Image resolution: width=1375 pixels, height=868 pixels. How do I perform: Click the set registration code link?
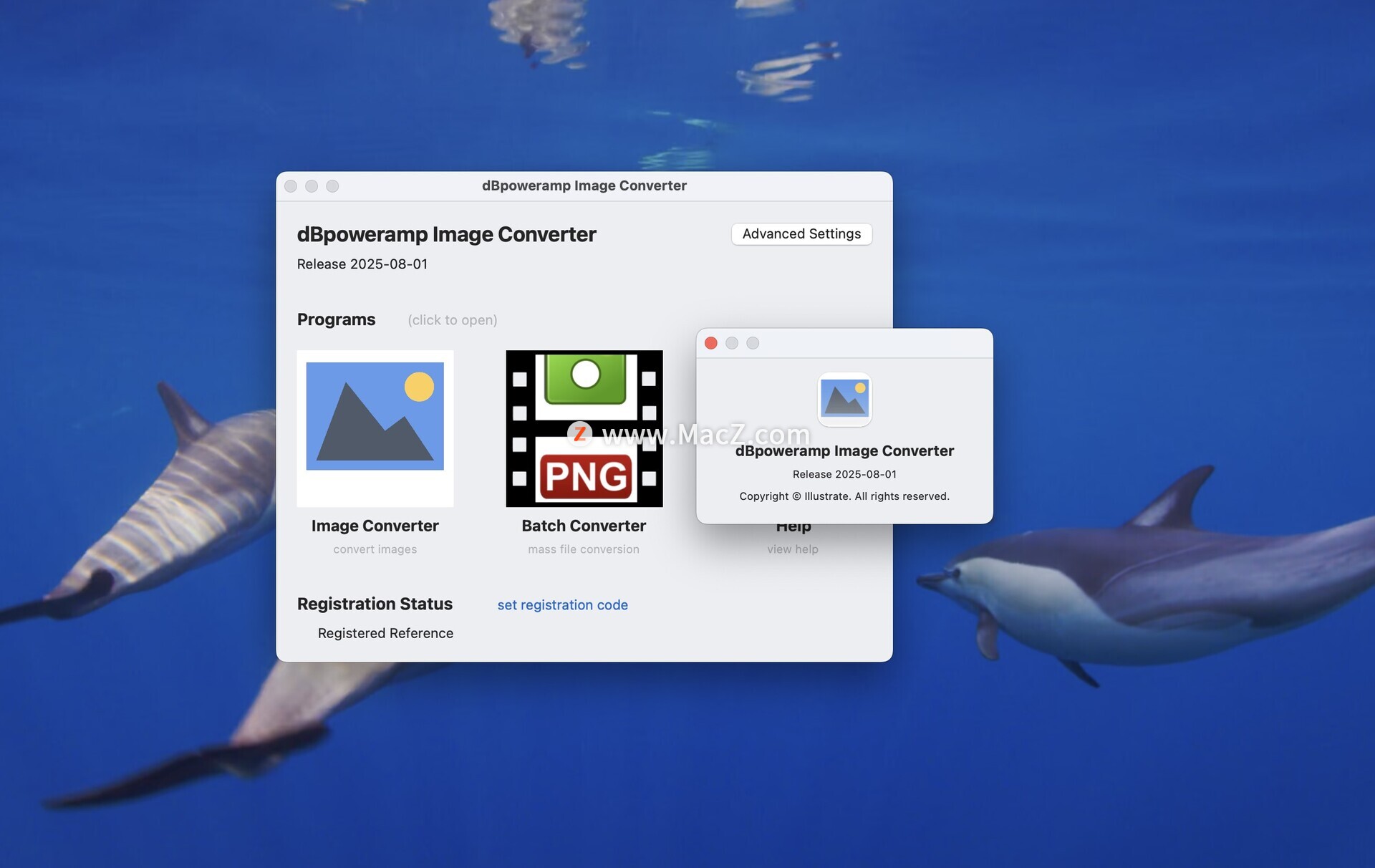563,604
